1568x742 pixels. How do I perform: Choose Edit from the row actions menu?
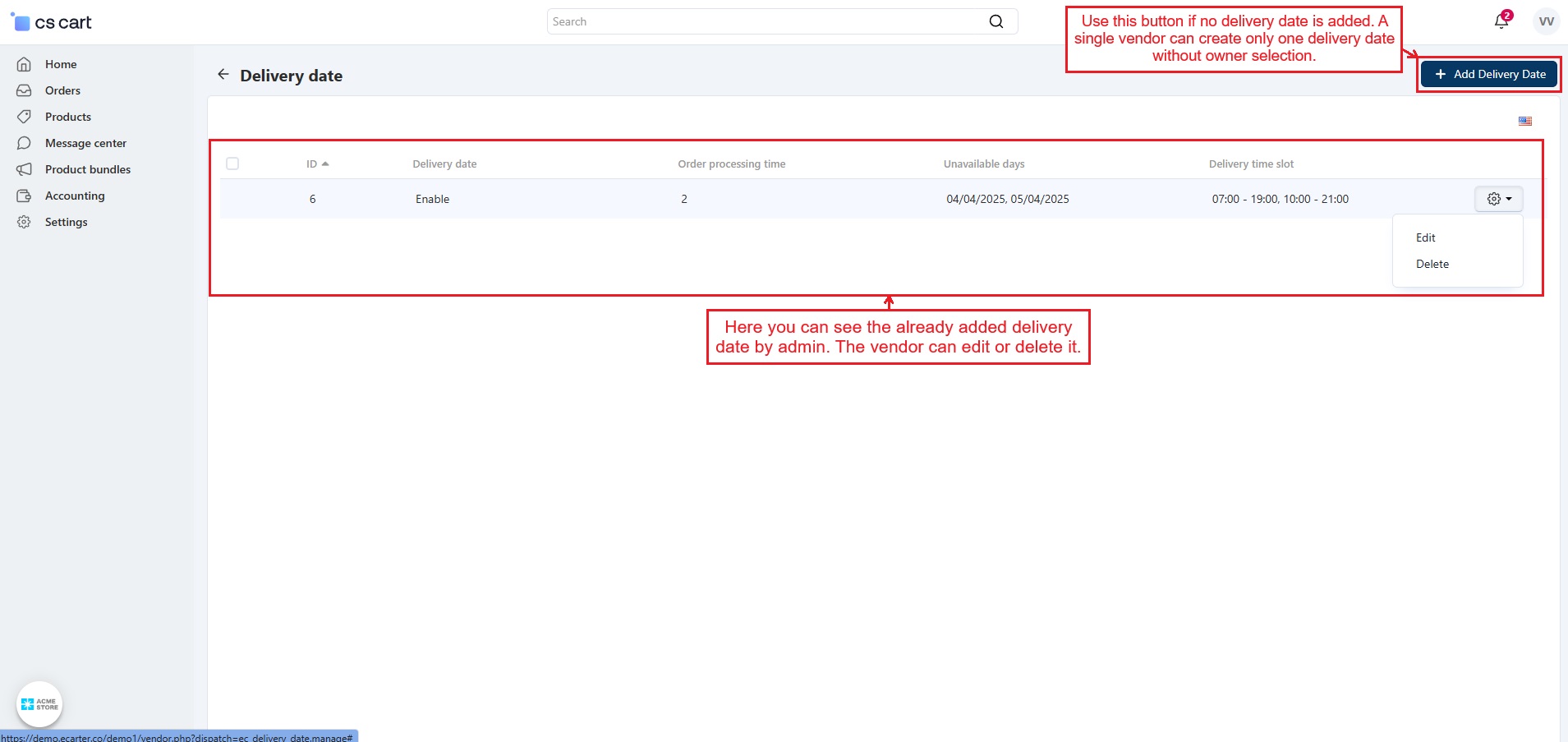tap(1425, 237)
